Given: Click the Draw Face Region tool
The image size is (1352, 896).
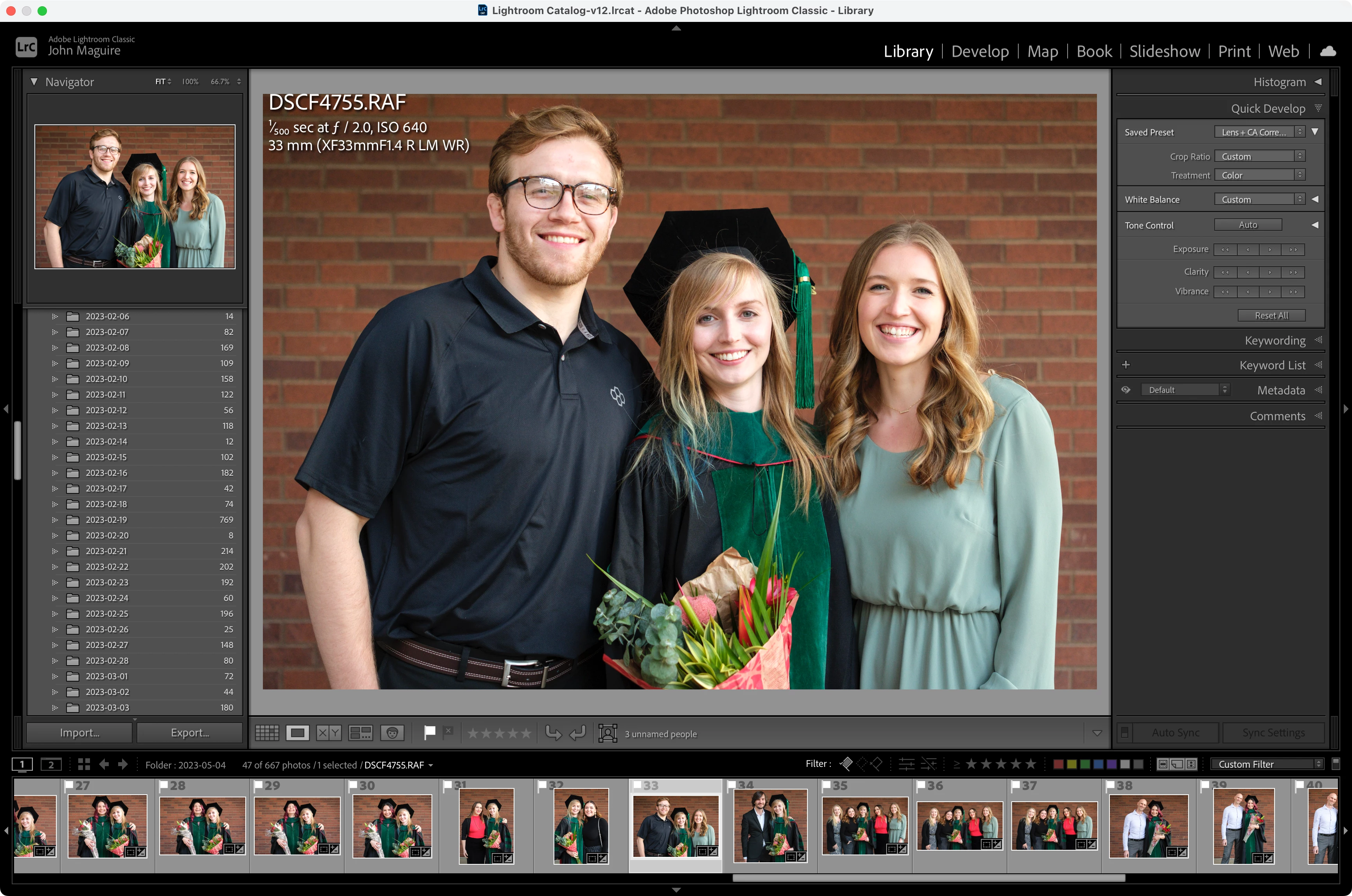Looking at the screenshot, I should (x=608, y=733).
